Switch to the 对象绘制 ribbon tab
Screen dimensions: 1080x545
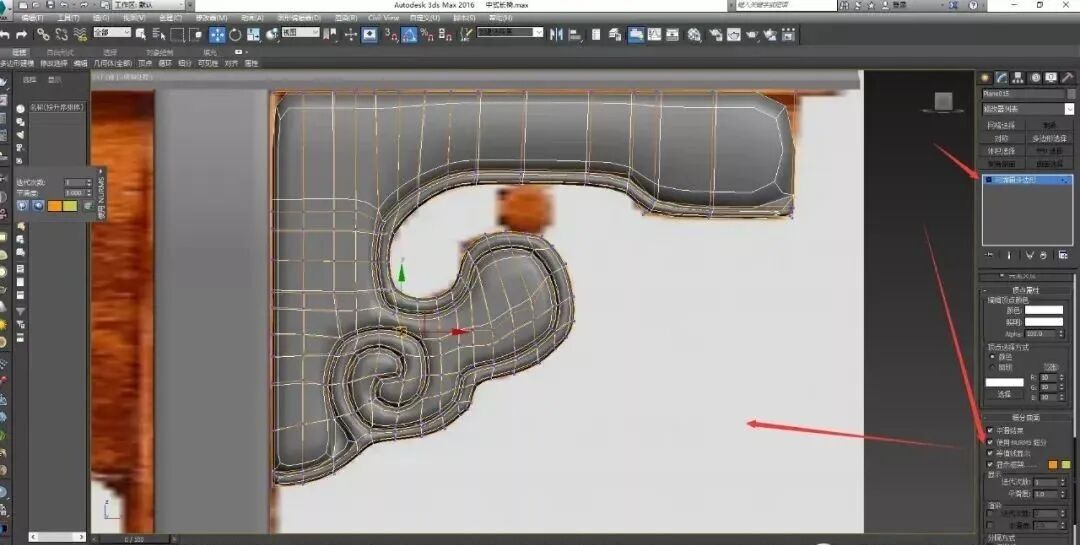pos(160,52)
